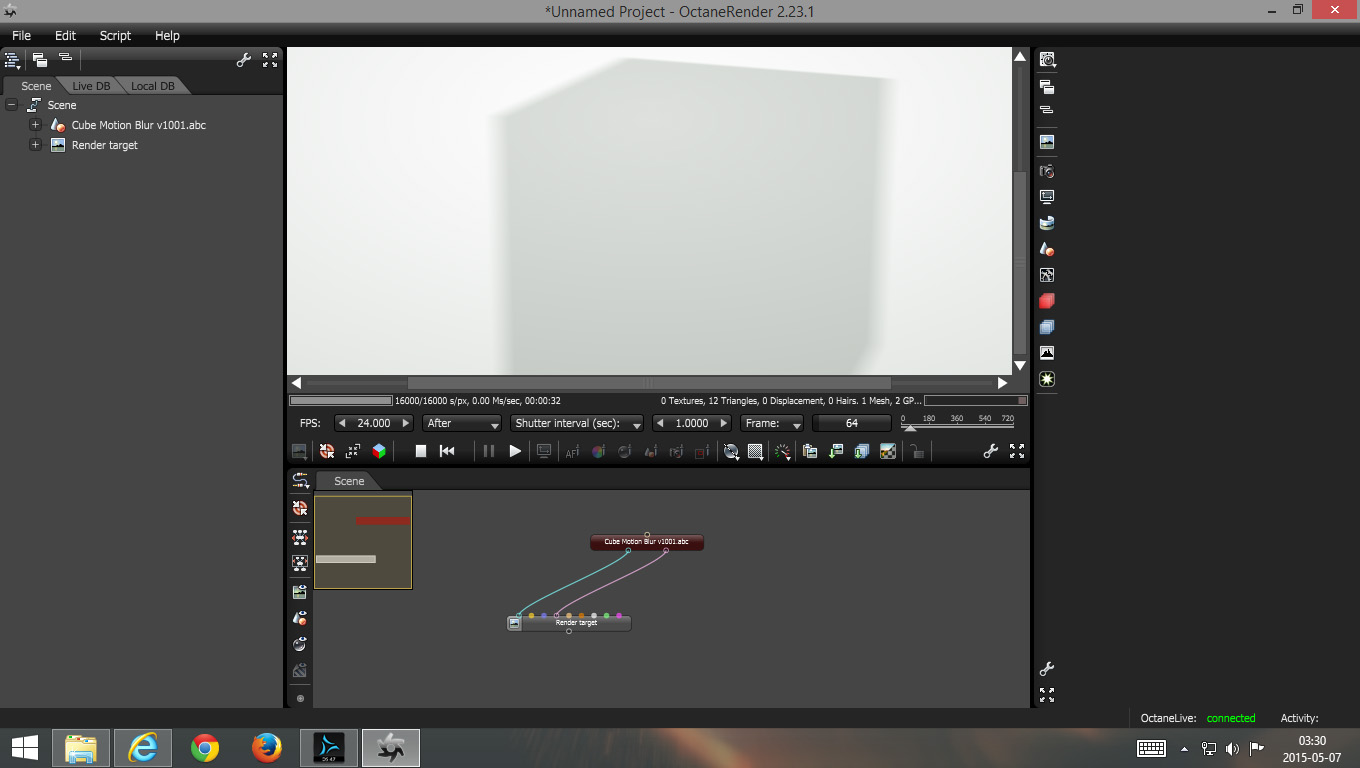1360x768 pixels.
Task: Expand the Render target tree item
Action: tap(35, 145)
